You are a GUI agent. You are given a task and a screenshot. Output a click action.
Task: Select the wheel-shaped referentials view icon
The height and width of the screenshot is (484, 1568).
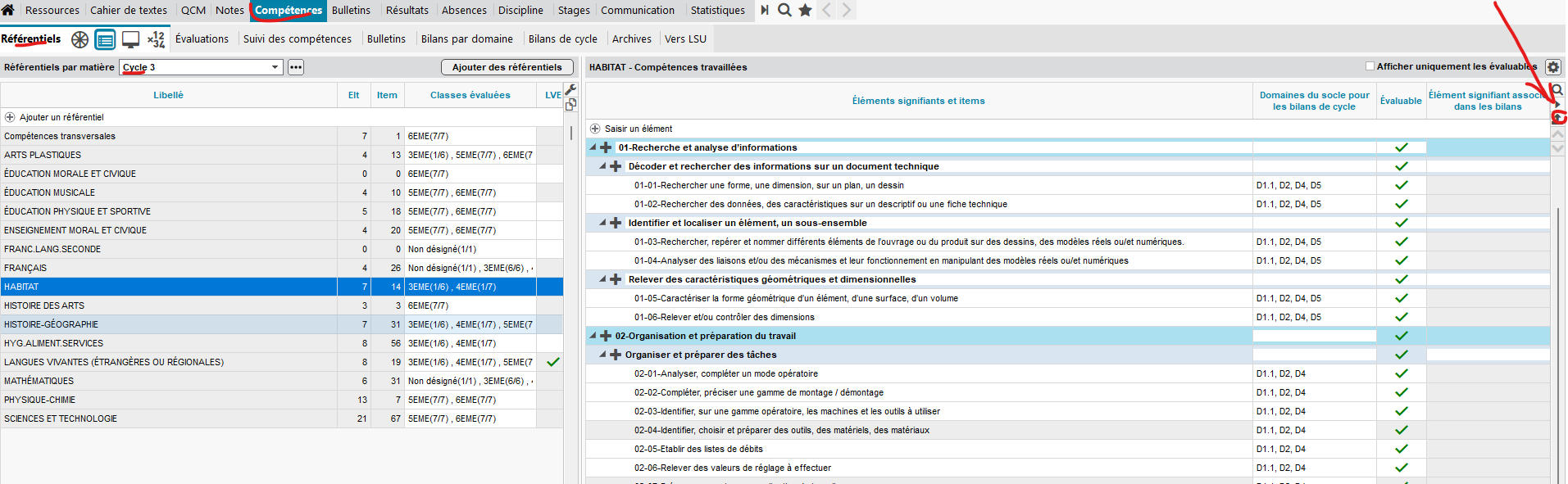80,39
